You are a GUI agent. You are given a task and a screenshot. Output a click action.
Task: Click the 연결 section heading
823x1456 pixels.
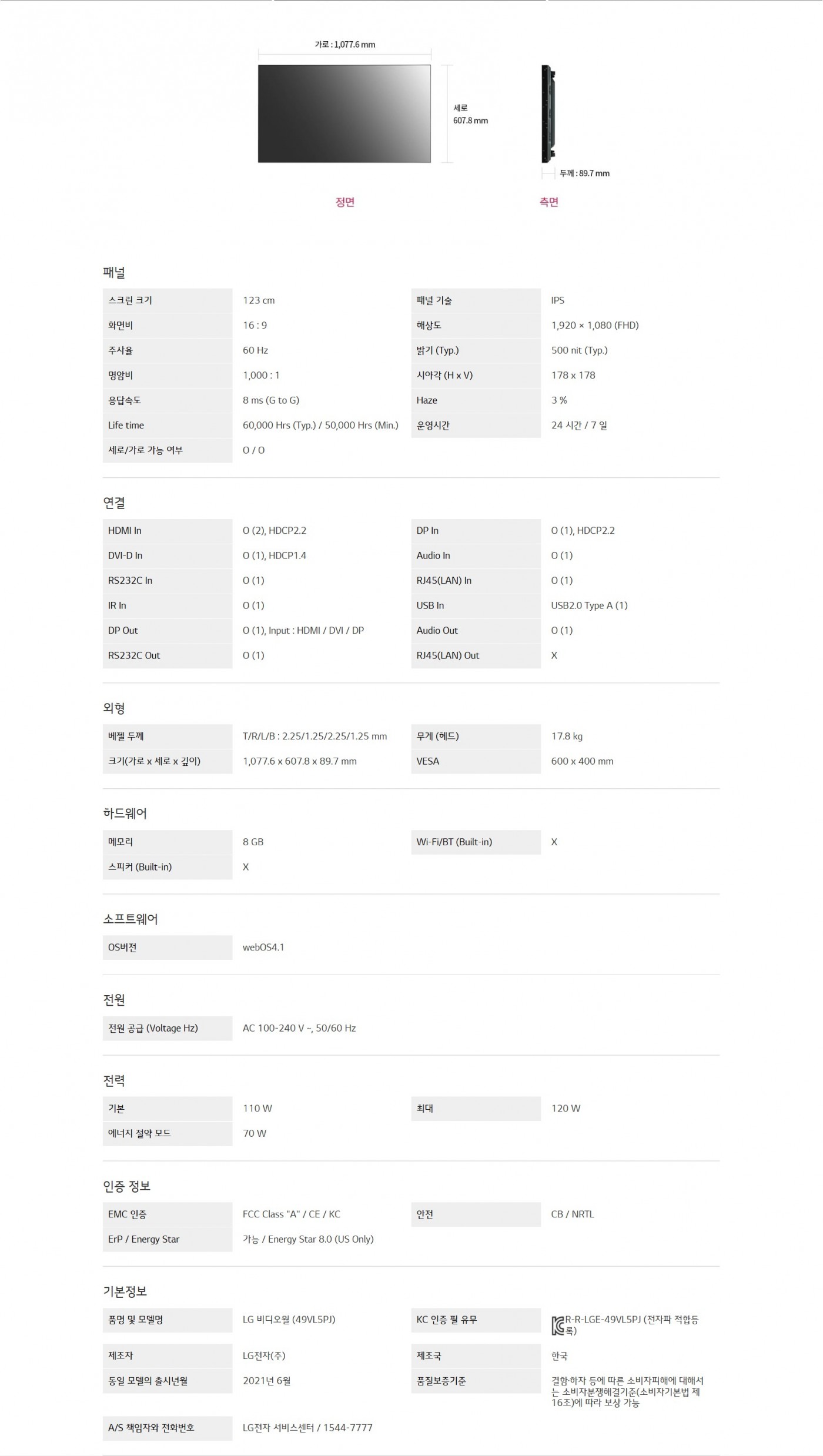click(114, 503)
